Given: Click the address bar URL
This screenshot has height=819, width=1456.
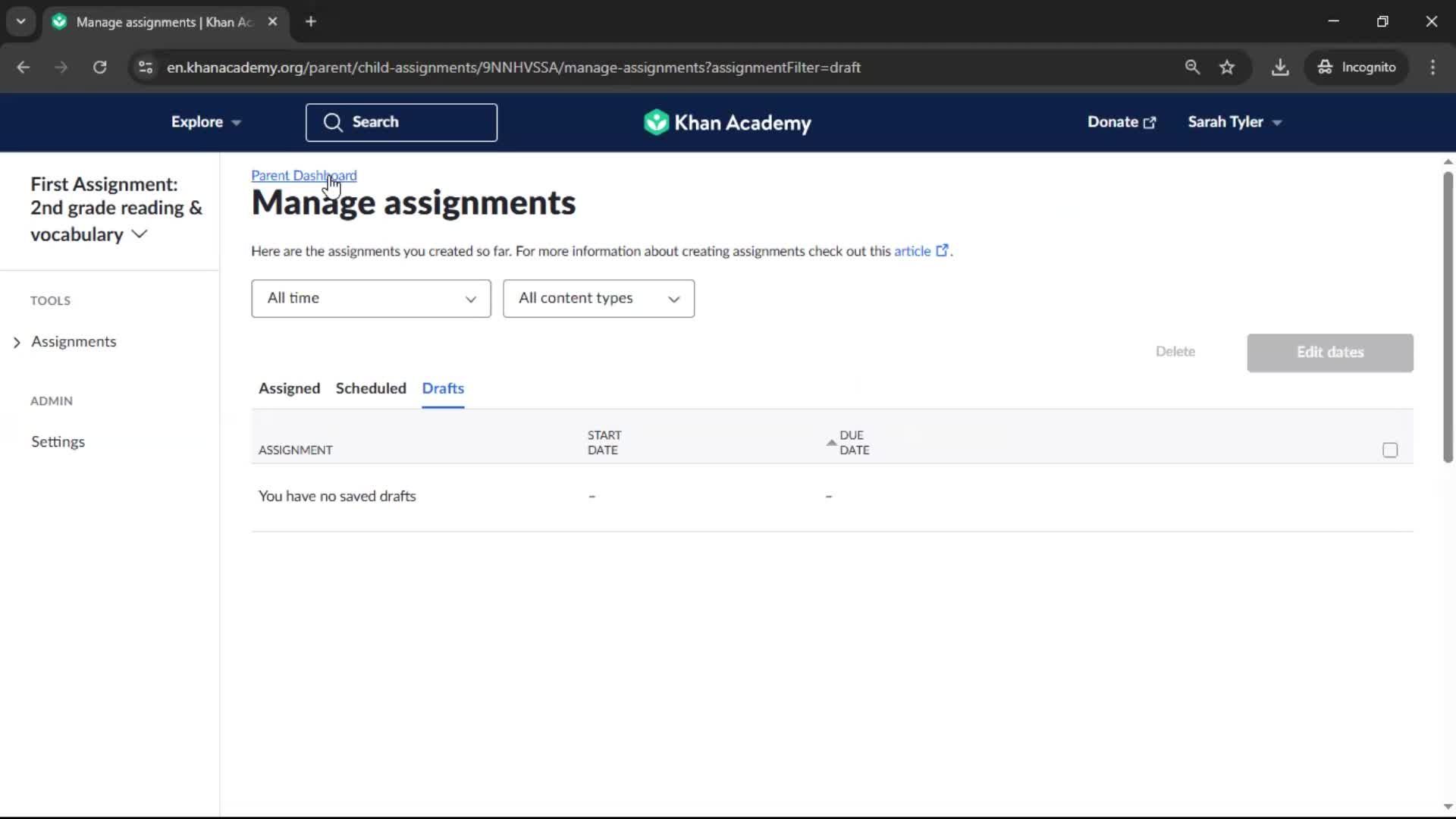Looking at the screenshot, I should click(513, 67).
